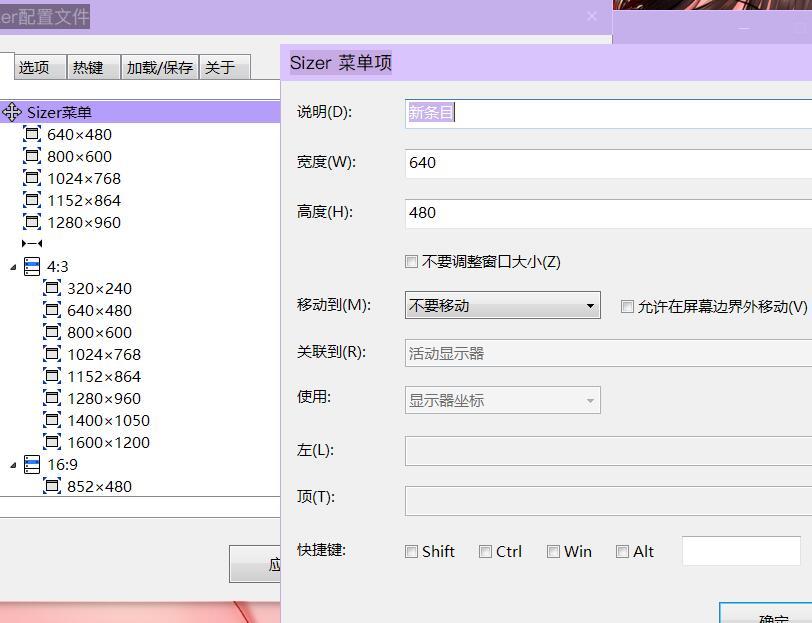Click window icon beside 1024×768 under 4:3

(52, 354)
